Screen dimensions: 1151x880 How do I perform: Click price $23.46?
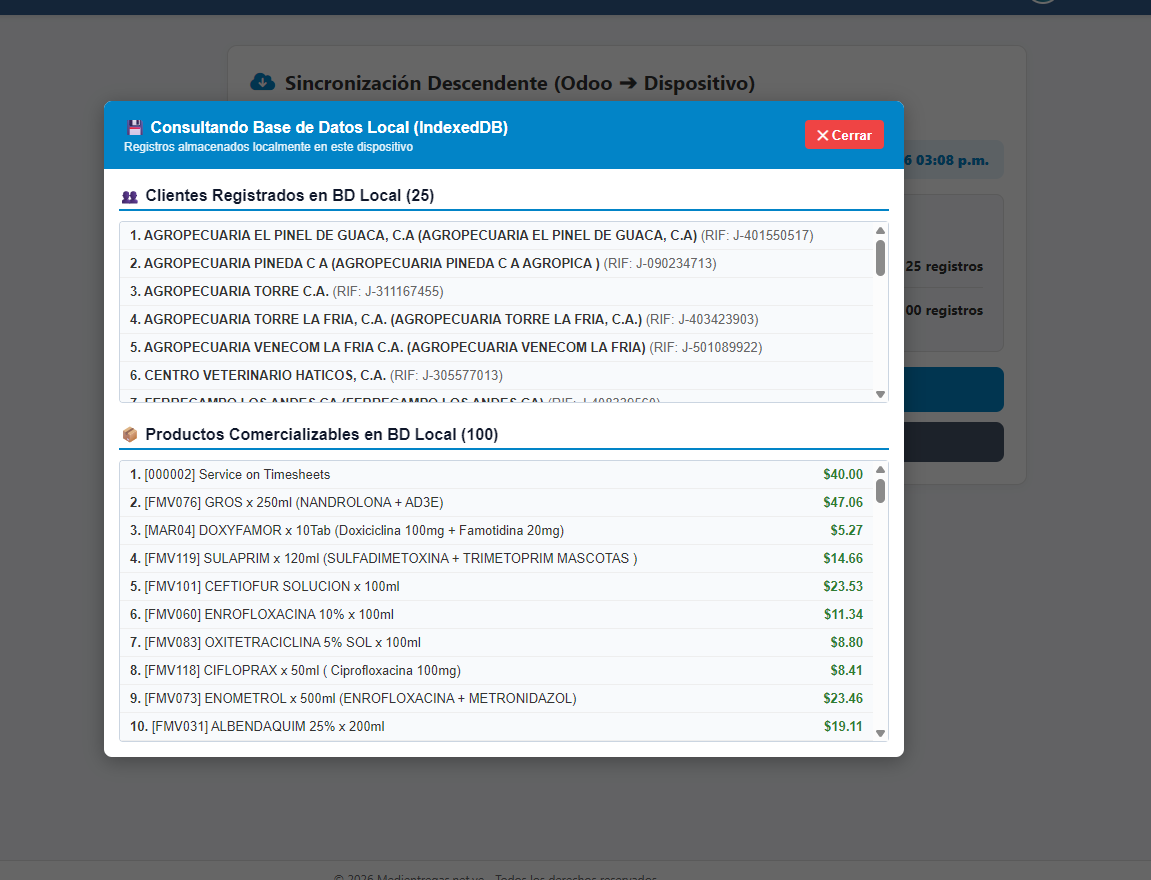point(843,698)
